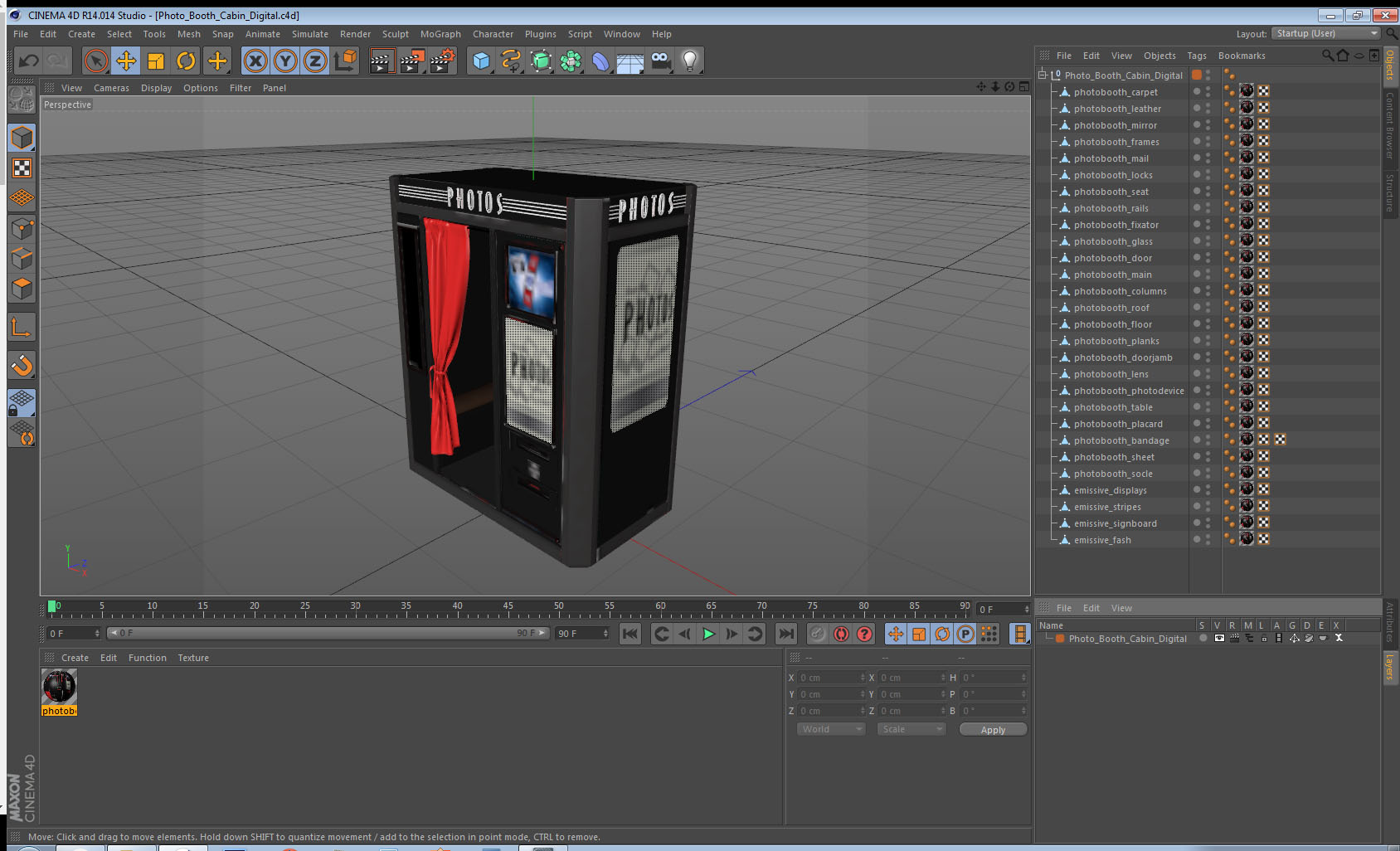Screen dimensions: 1400x851
Task: Open the Layout Startup dropdown
Action: tap(1326, 33)
